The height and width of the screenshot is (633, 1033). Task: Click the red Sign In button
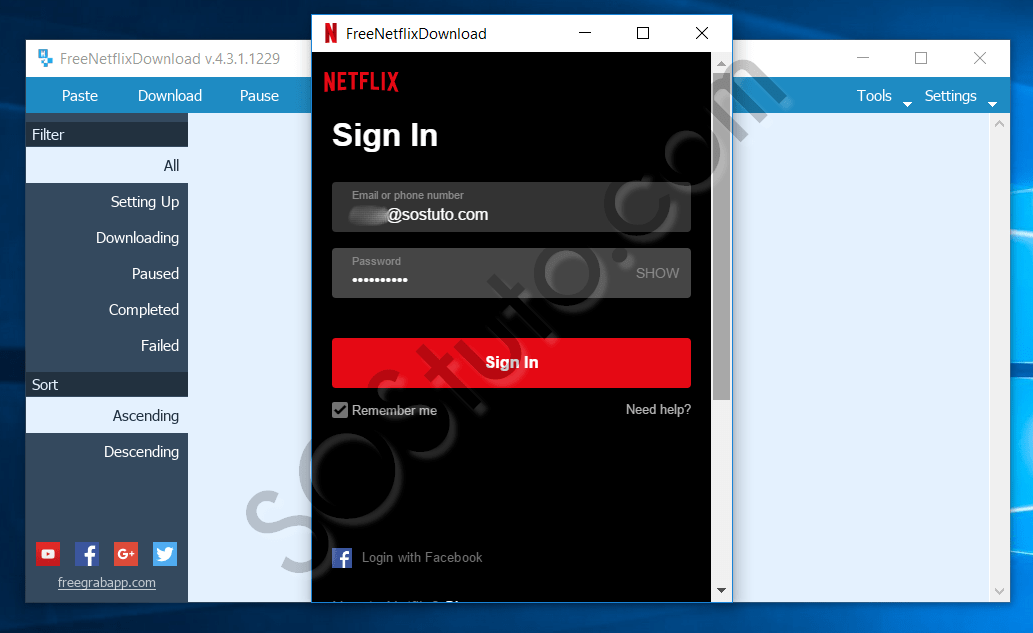(x=511, y=362)
